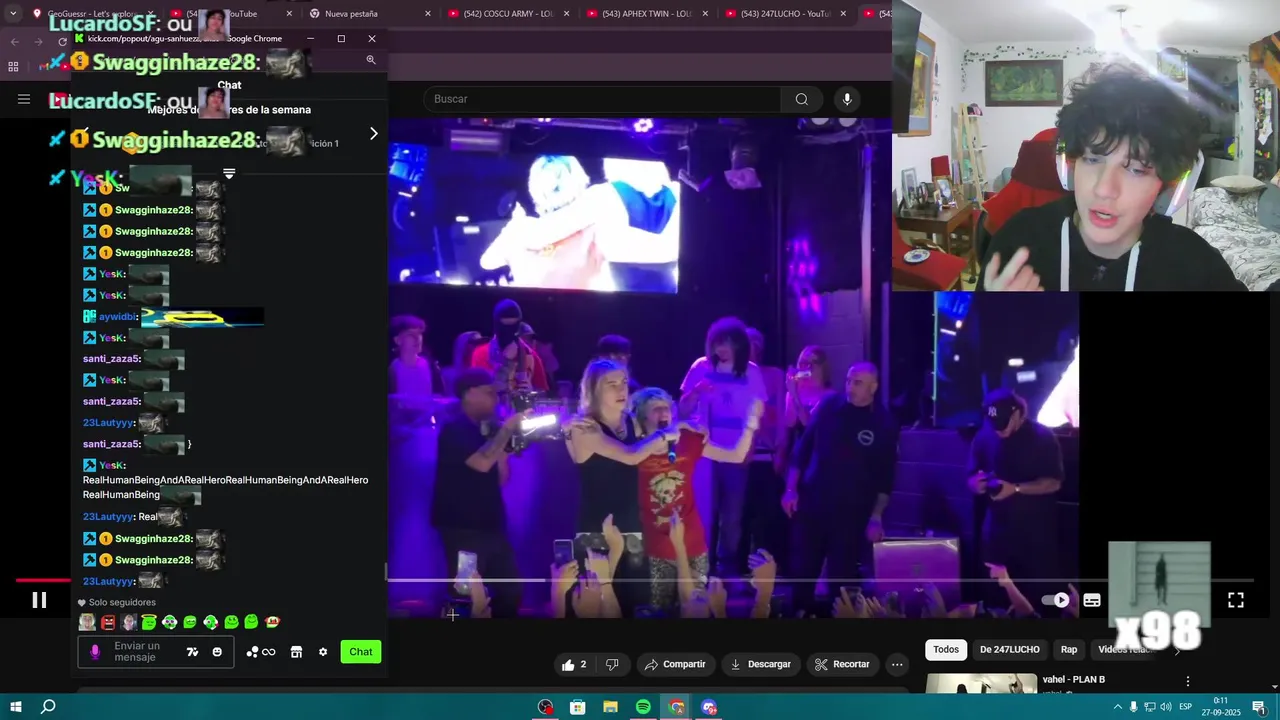This screenshot has height=720, width=1280.
Task: Click the Recortar clip button
Action: click(x=842, y=664)
